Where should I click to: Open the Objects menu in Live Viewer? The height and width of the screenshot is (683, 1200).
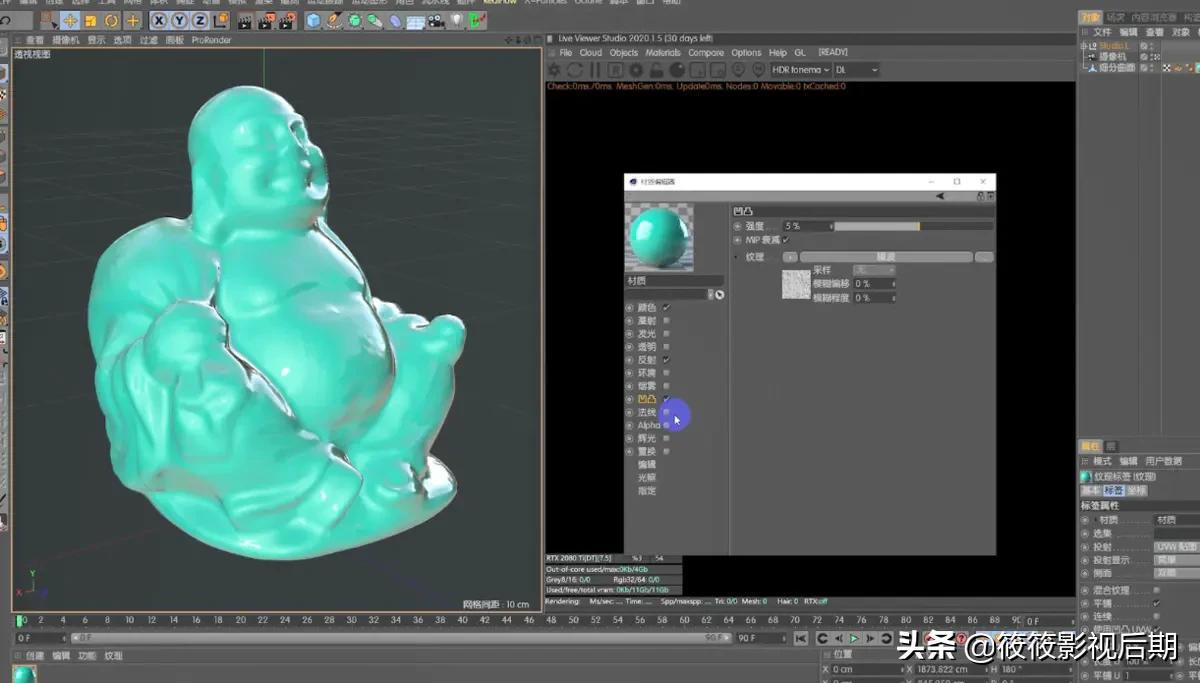click(x=623, y=52)
